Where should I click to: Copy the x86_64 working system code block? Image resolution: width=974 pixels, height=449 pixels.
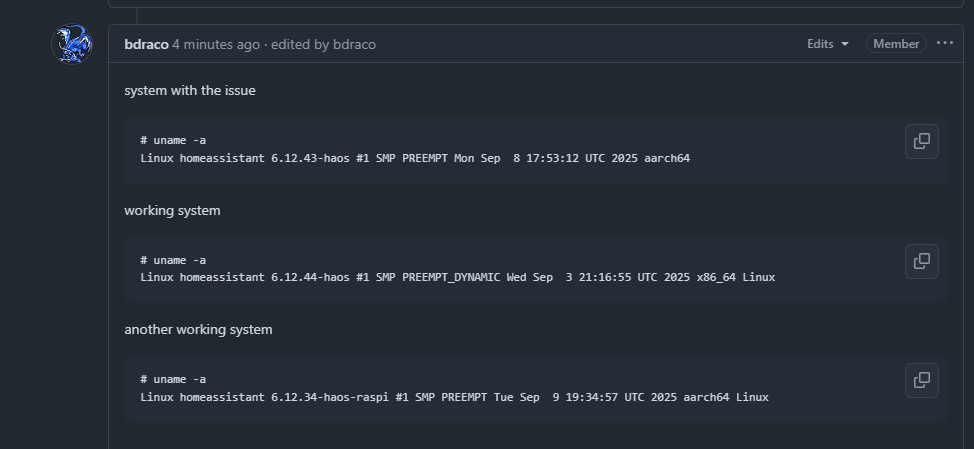pos(922,261)
